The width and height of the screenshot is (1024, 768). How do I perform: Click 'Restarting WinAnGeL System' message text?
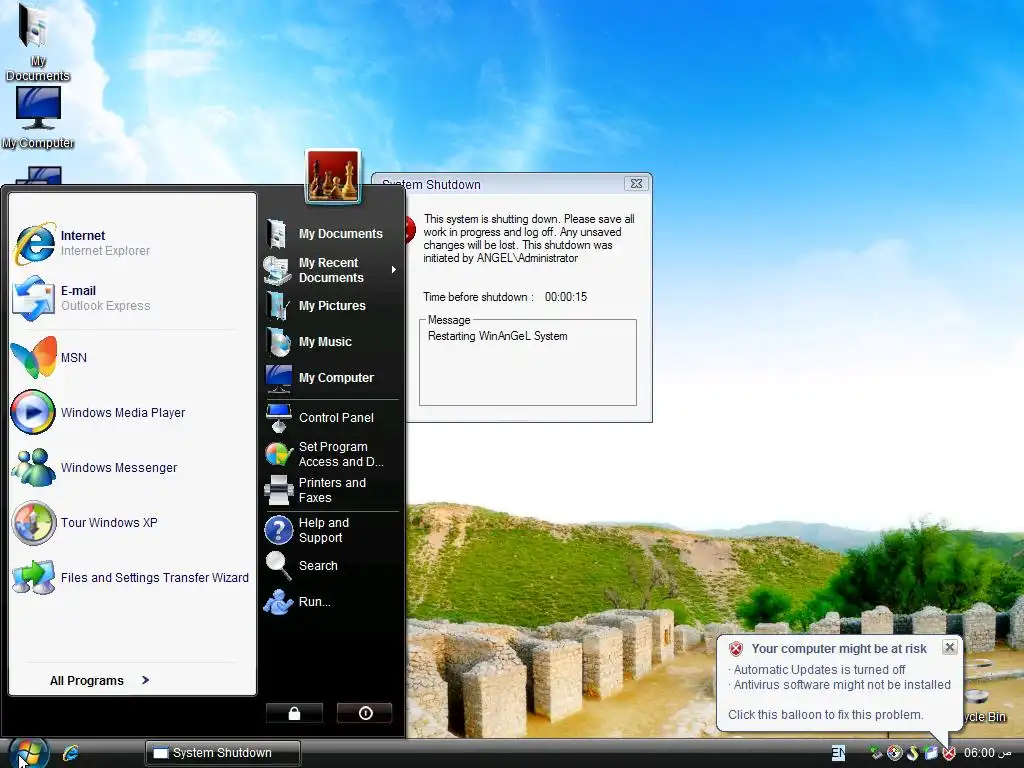pos(498,336)
